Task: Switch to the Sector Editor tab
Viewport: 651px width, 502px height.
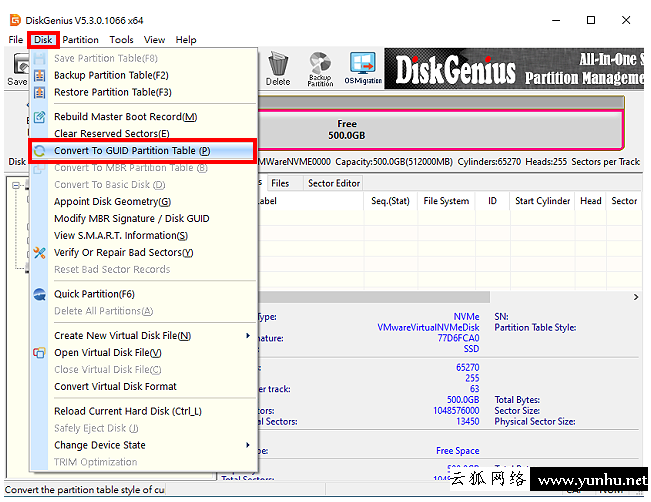Action: pos(334,183)
